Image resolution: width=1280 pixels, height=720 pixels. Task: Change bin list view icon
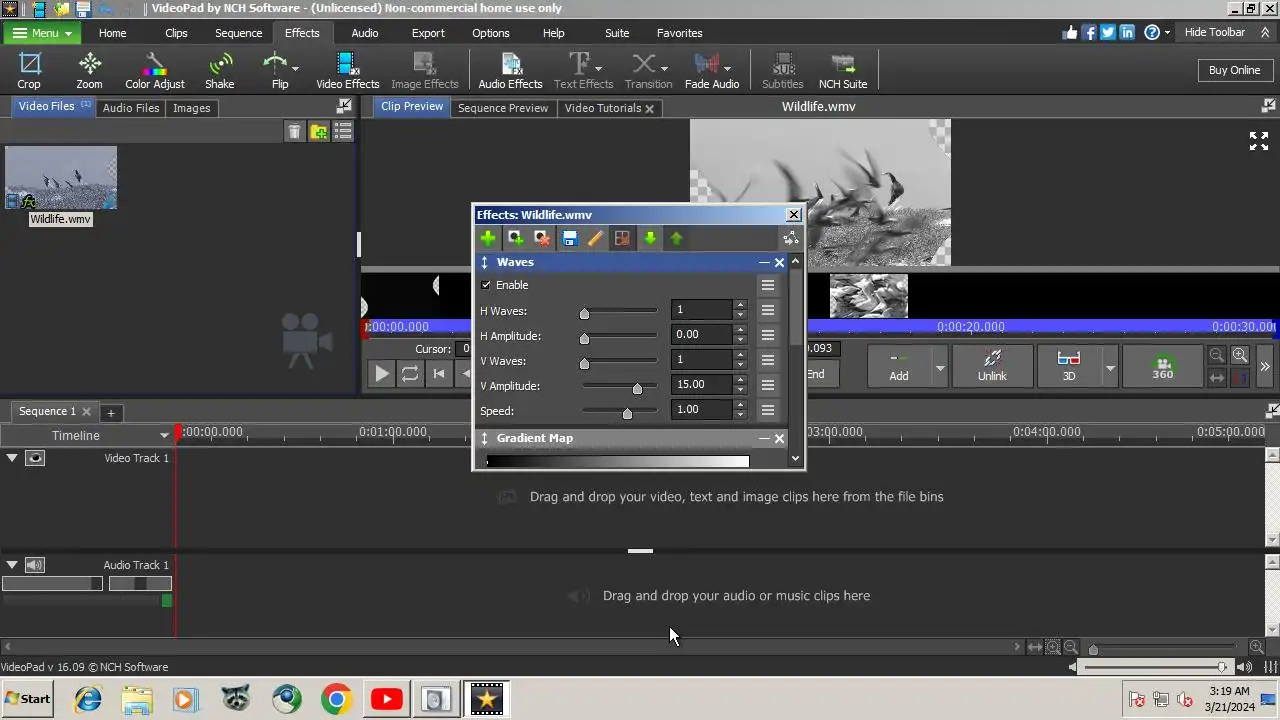tap(343, 132)
